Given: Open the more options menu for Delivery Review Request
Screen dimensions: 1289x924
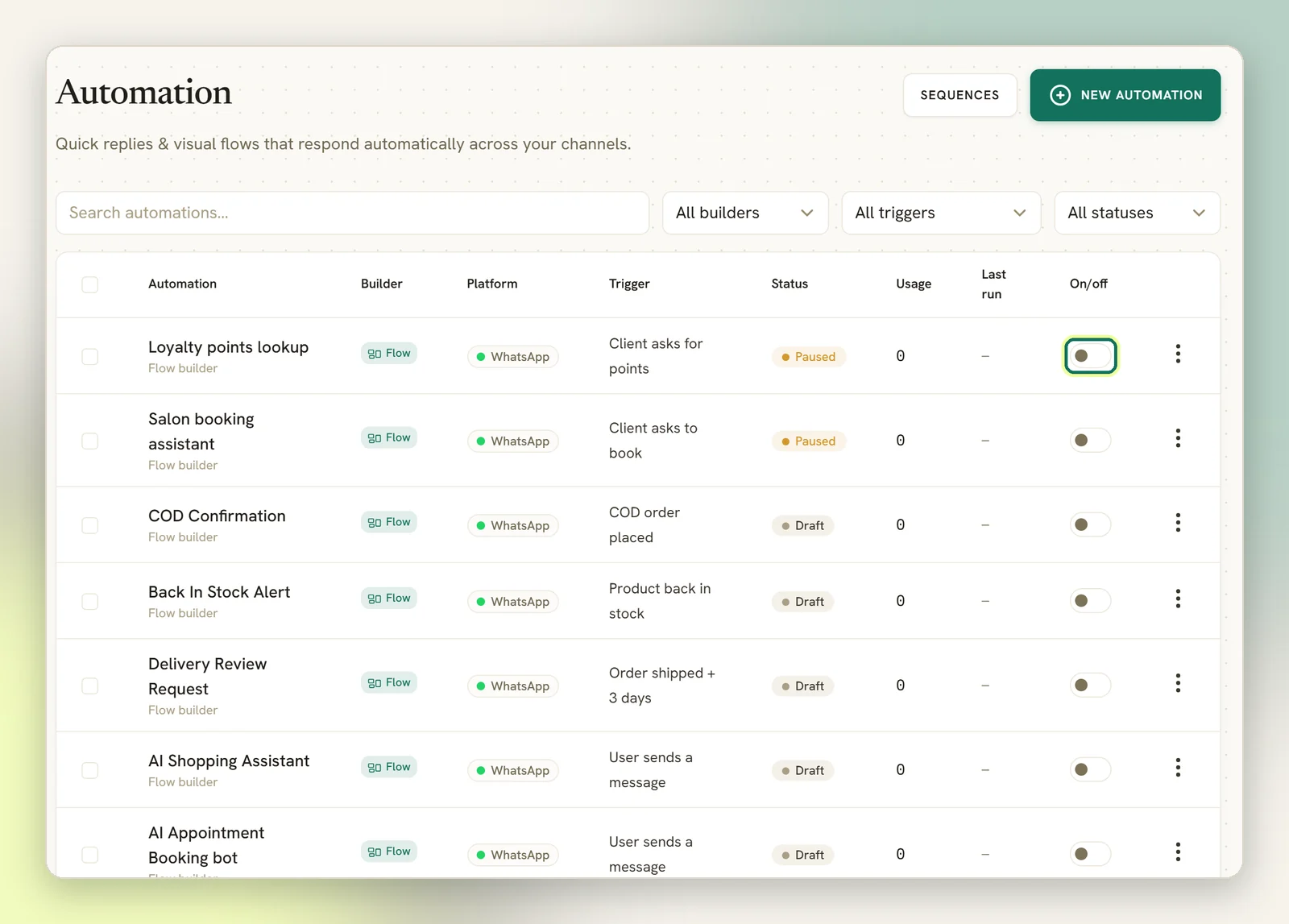Looking at the screenshot, I should [1178, 683].
